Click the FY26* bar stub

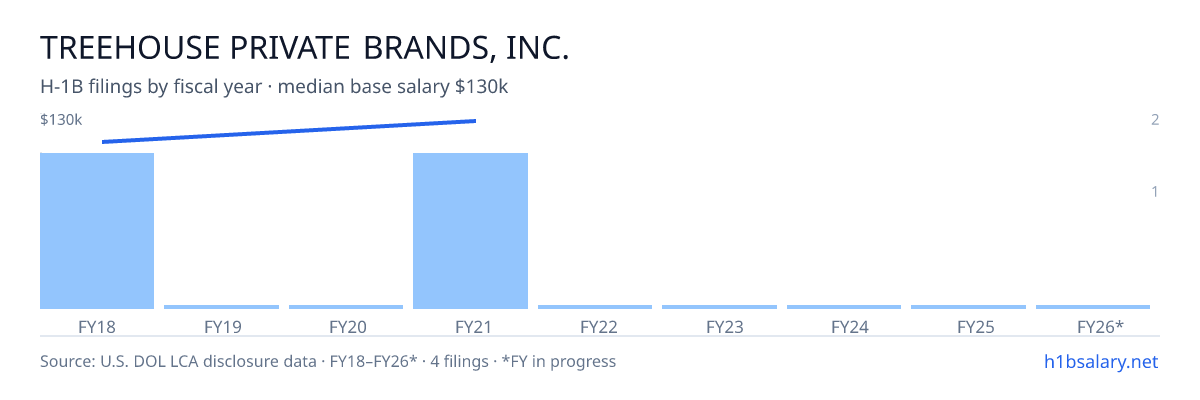click(1093, 307)
